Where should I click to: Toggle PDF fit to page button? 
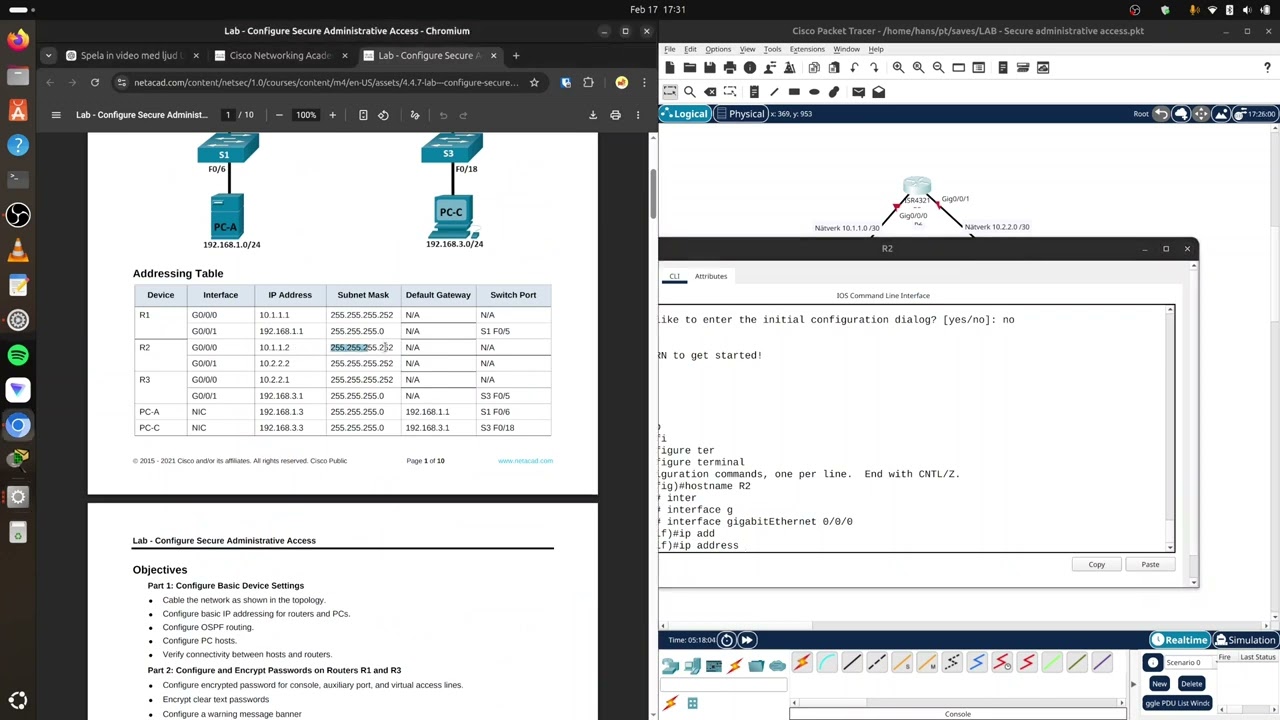tap(363, 115)
